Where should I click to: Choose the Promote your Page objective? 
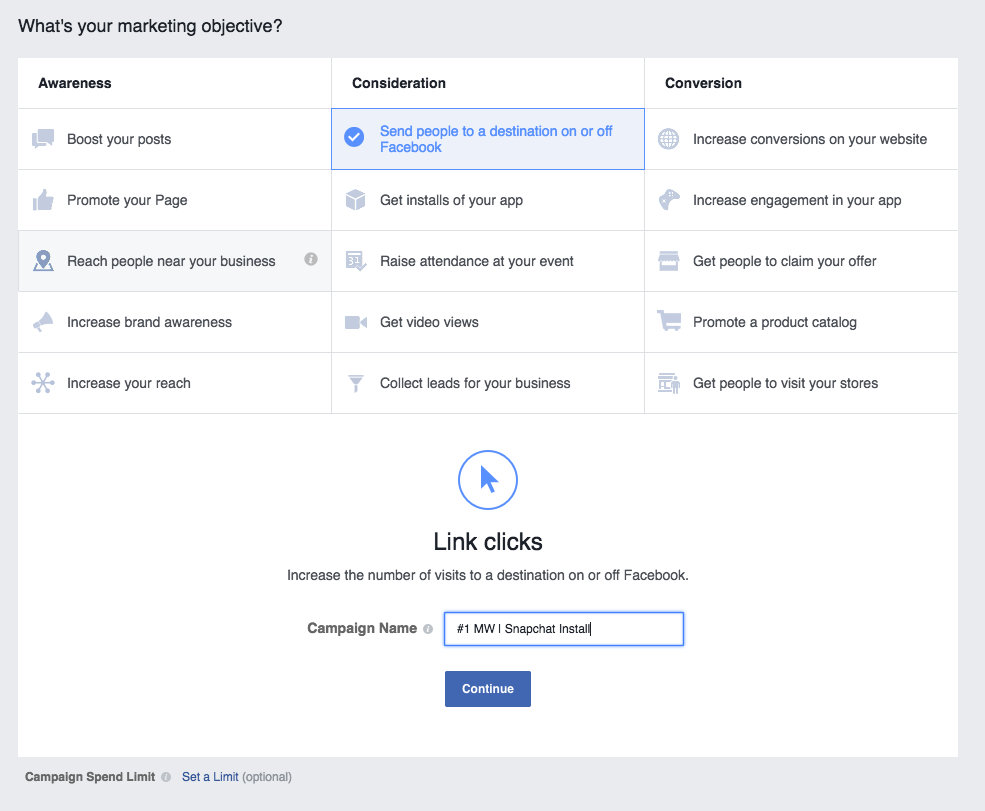tap(175, 200)
